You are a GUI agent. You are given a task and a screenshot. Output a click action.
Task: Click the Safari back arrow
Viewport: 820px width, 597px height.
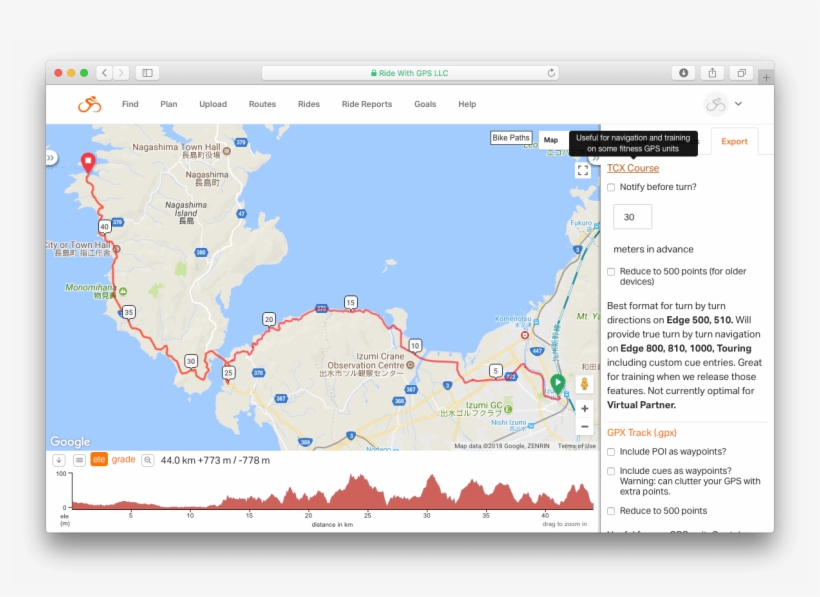click(x=105, y=73)
